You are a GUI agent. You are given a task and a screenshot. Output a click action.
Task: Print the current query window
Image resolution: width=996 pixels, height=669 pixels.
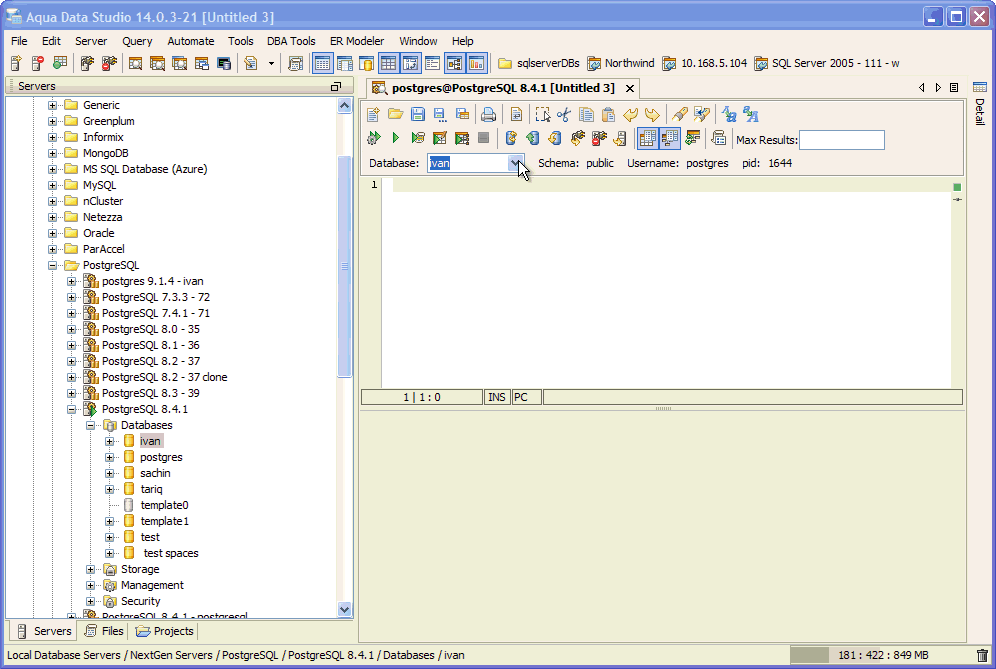[x=488, y=114]
